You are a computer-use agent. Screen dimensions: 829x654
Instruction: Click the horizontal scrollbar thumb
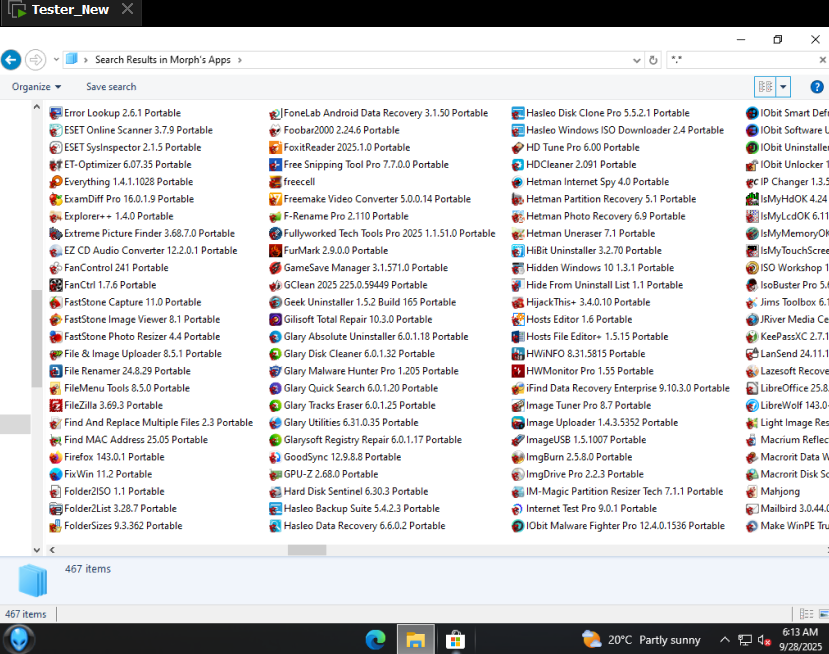307,550
